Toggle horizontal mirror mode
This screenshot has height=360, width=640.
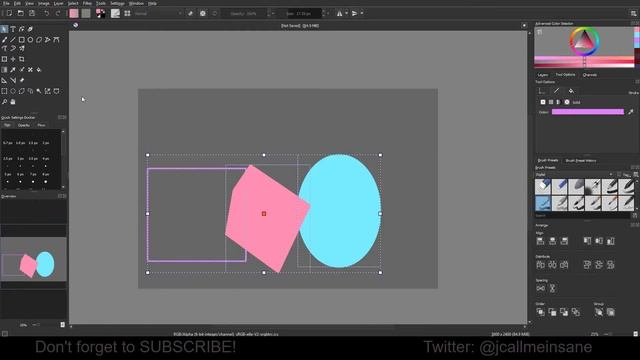point(340,13)
